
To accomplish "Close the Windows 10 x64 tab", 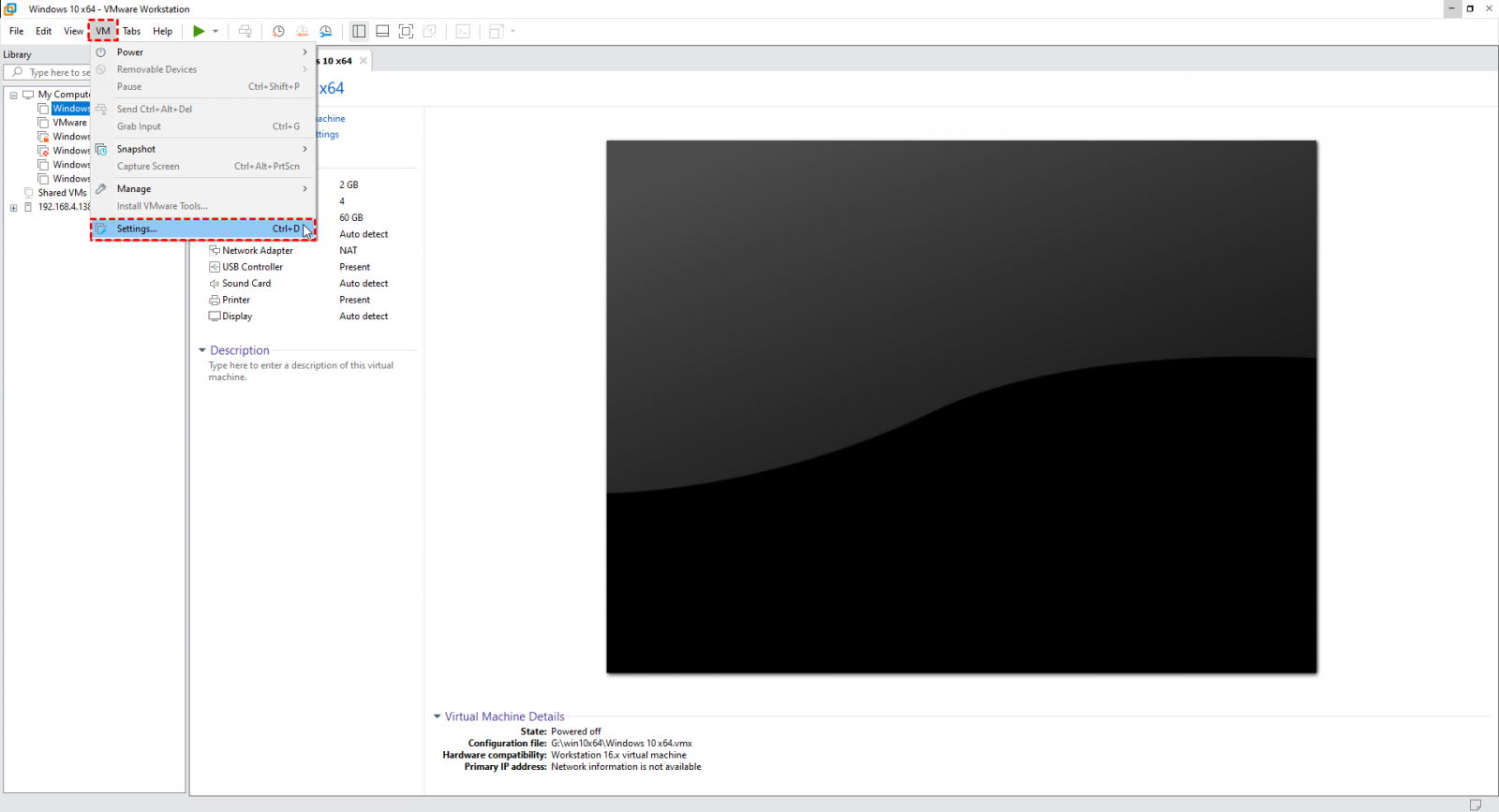I will (x=364, y=61).
